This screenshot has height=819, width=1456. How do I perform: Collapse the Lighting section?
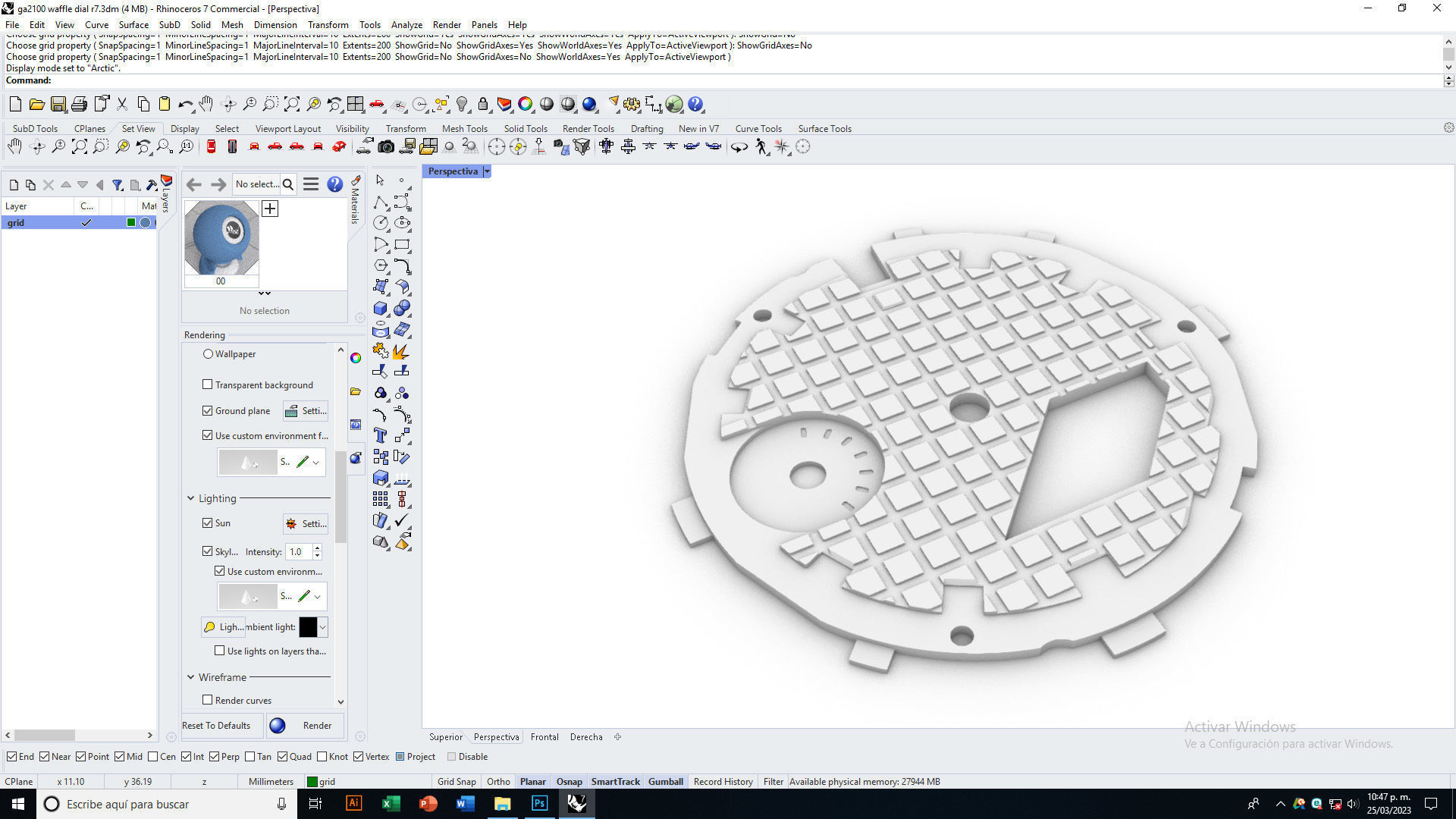coord(190,498)
